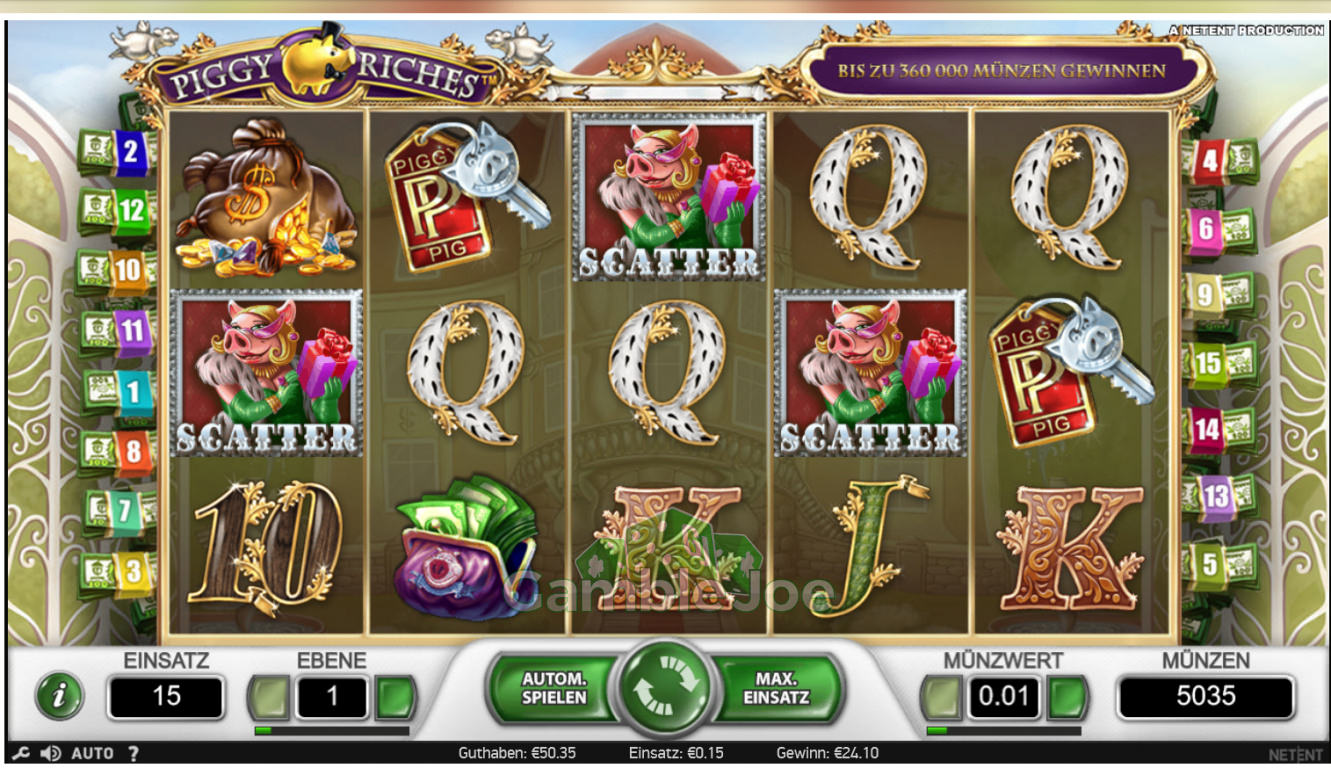Open settings with the wrench icon
Screen dimensions: 1331x768
pos(19,754)
